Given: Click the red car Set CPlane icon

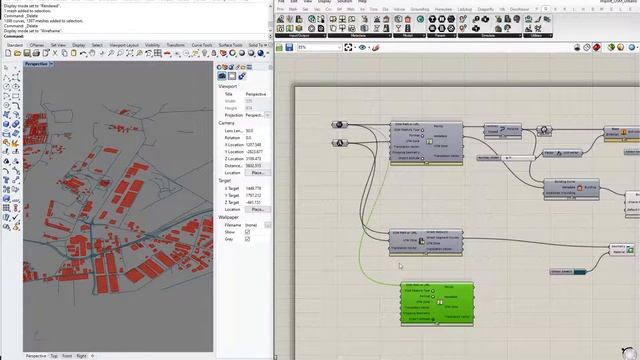Looking at the screenshot, I should [x=167, y=53].
